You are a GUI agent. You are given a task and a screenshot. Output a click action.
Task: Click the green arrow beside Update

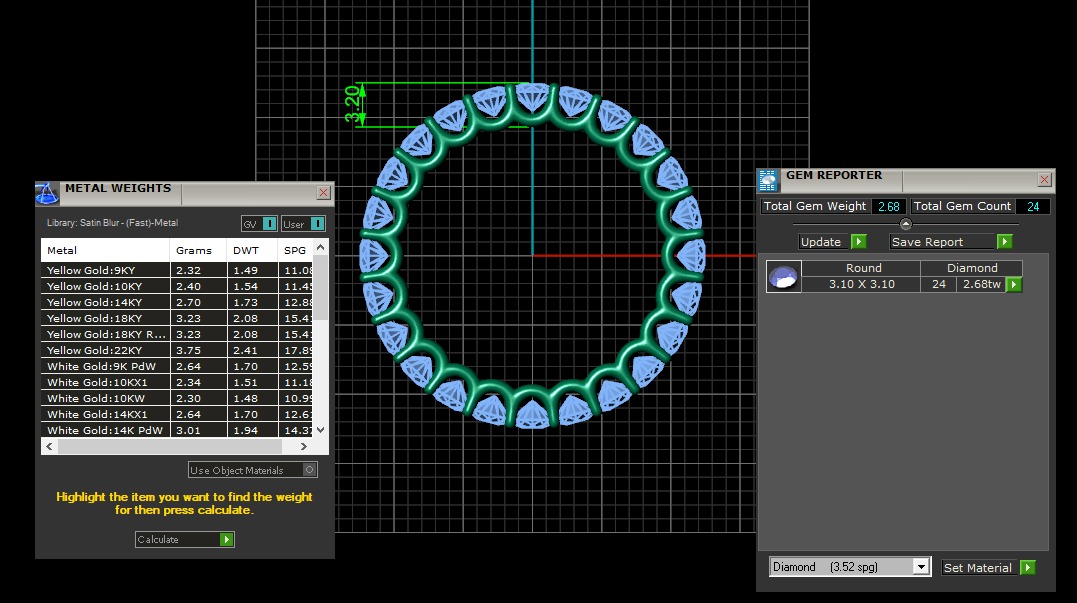click(x=859, y=242)
